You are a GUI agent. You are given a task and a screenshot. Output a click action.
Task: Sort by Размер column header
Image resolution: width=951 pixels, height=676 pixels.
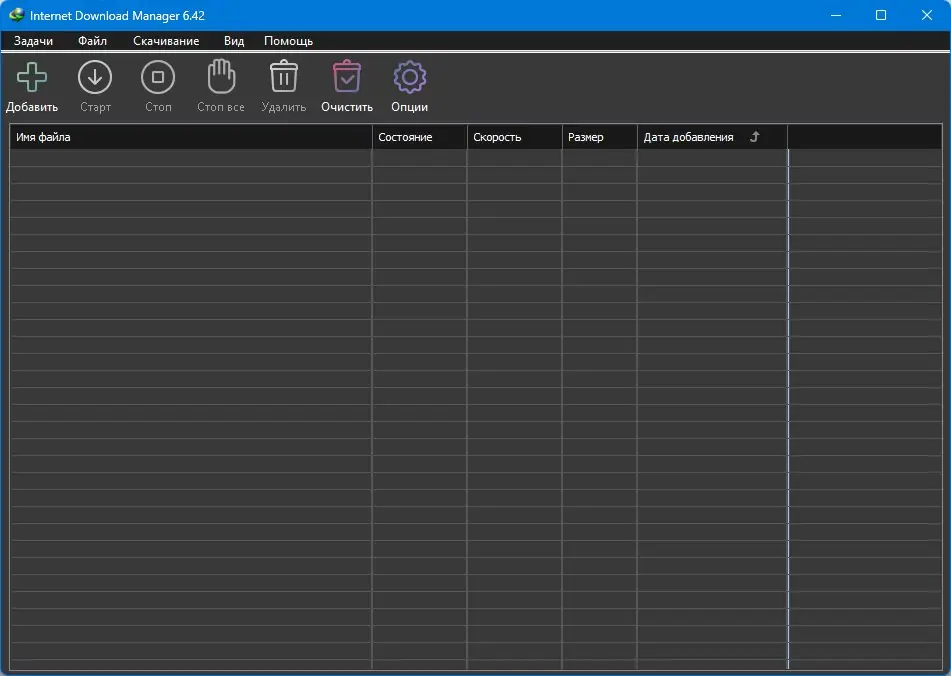(600, 137)
